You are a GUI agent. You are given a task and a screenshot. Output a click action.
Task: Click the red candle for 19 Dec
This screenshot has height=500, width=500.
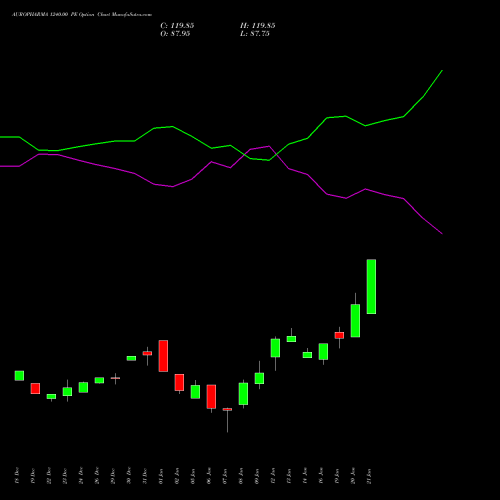pos(35,388)
